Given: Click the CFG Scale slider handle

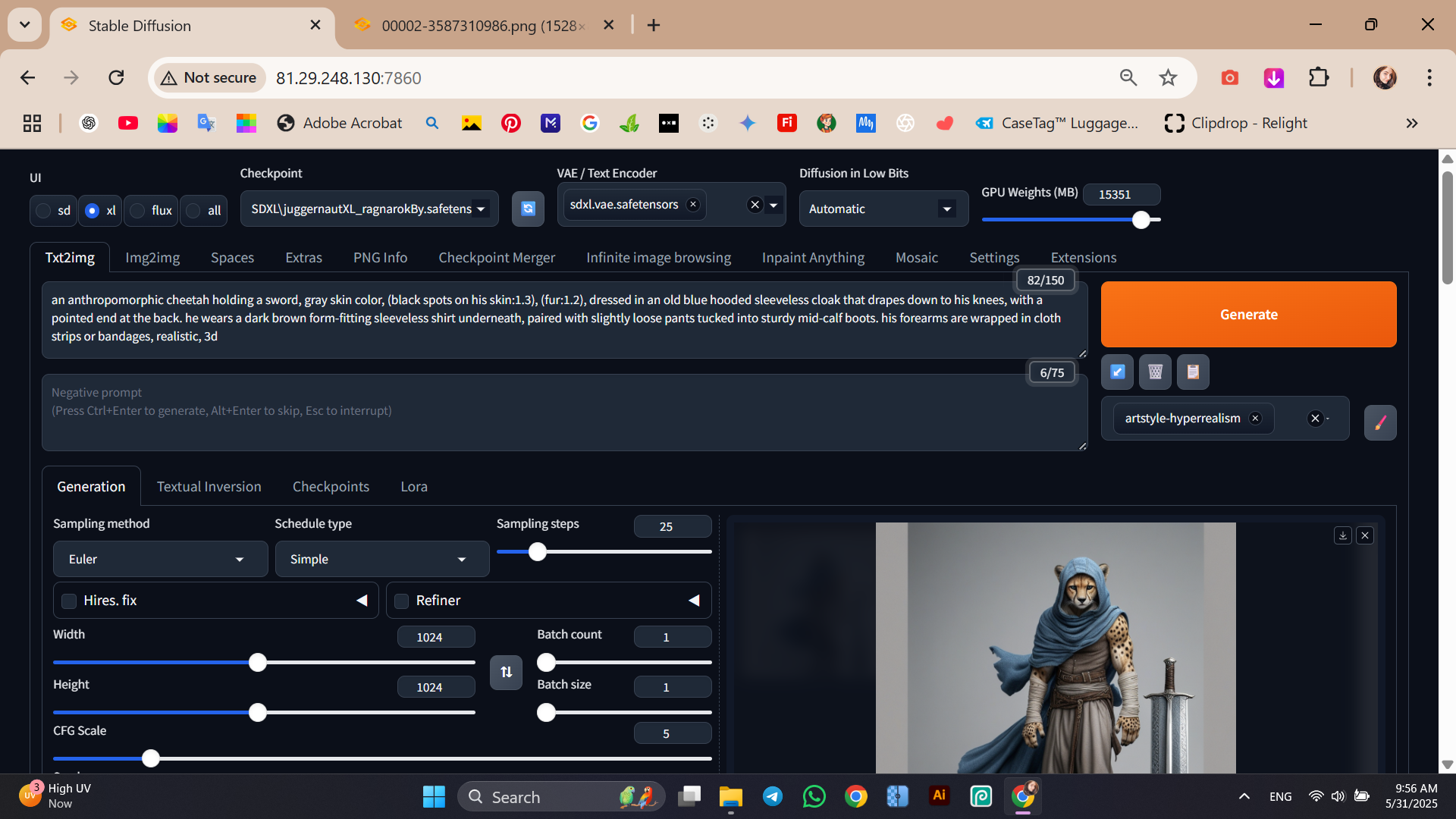Looking at the screenshot, I should [151, 758].
